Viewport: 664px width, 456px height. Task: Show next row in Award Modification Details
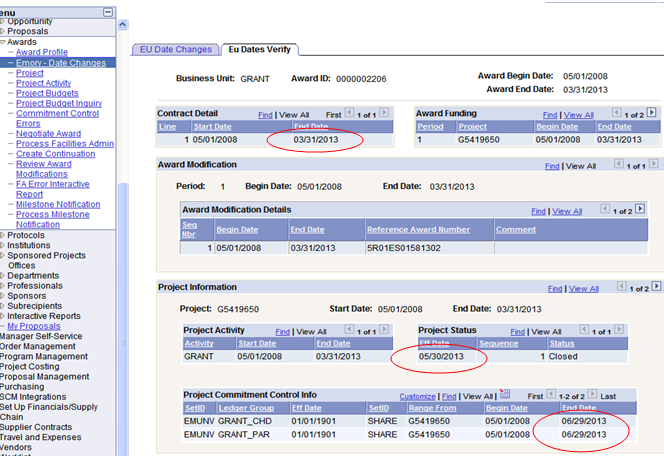(x=640, y=209)
